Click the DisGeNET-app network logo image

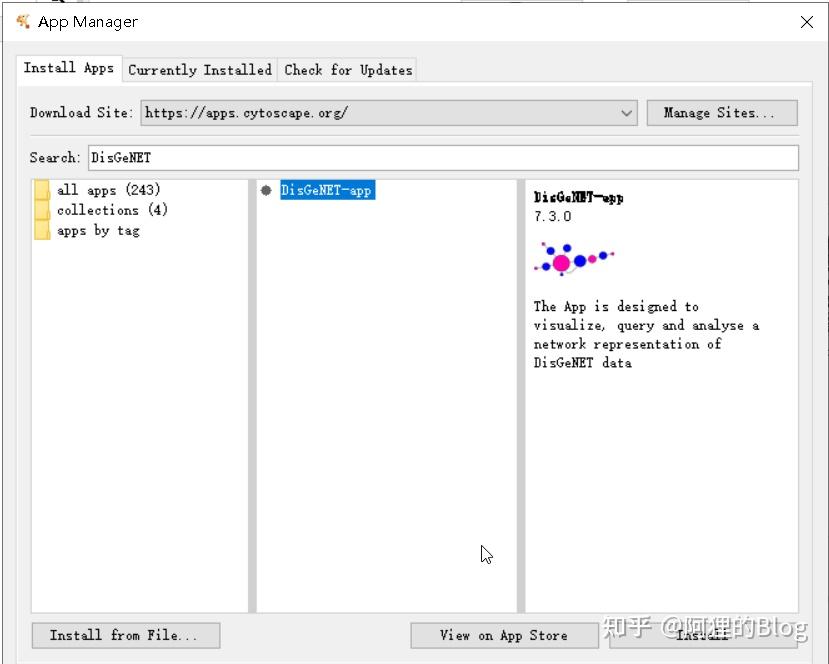click(573, 259)
